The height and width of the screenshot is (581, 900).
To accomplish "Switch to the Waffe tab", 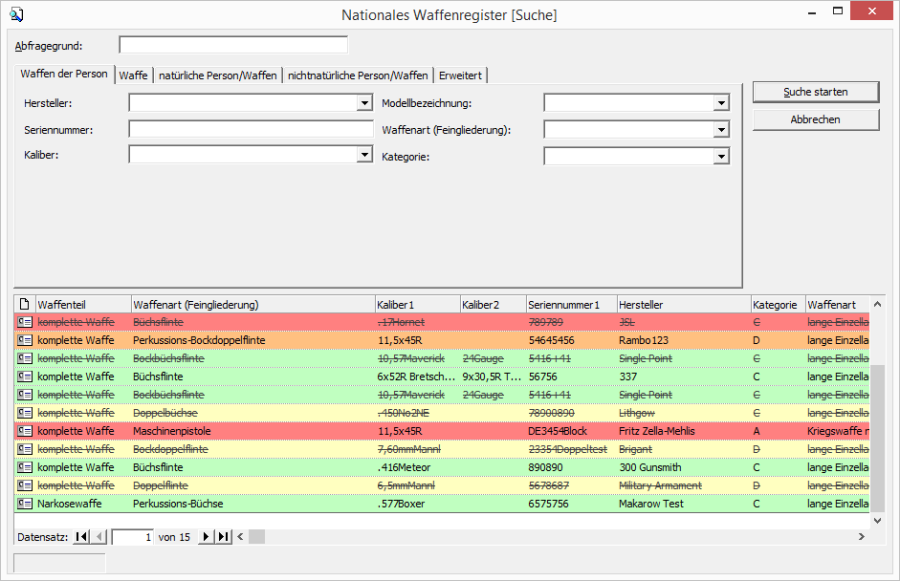I will 134,75.
